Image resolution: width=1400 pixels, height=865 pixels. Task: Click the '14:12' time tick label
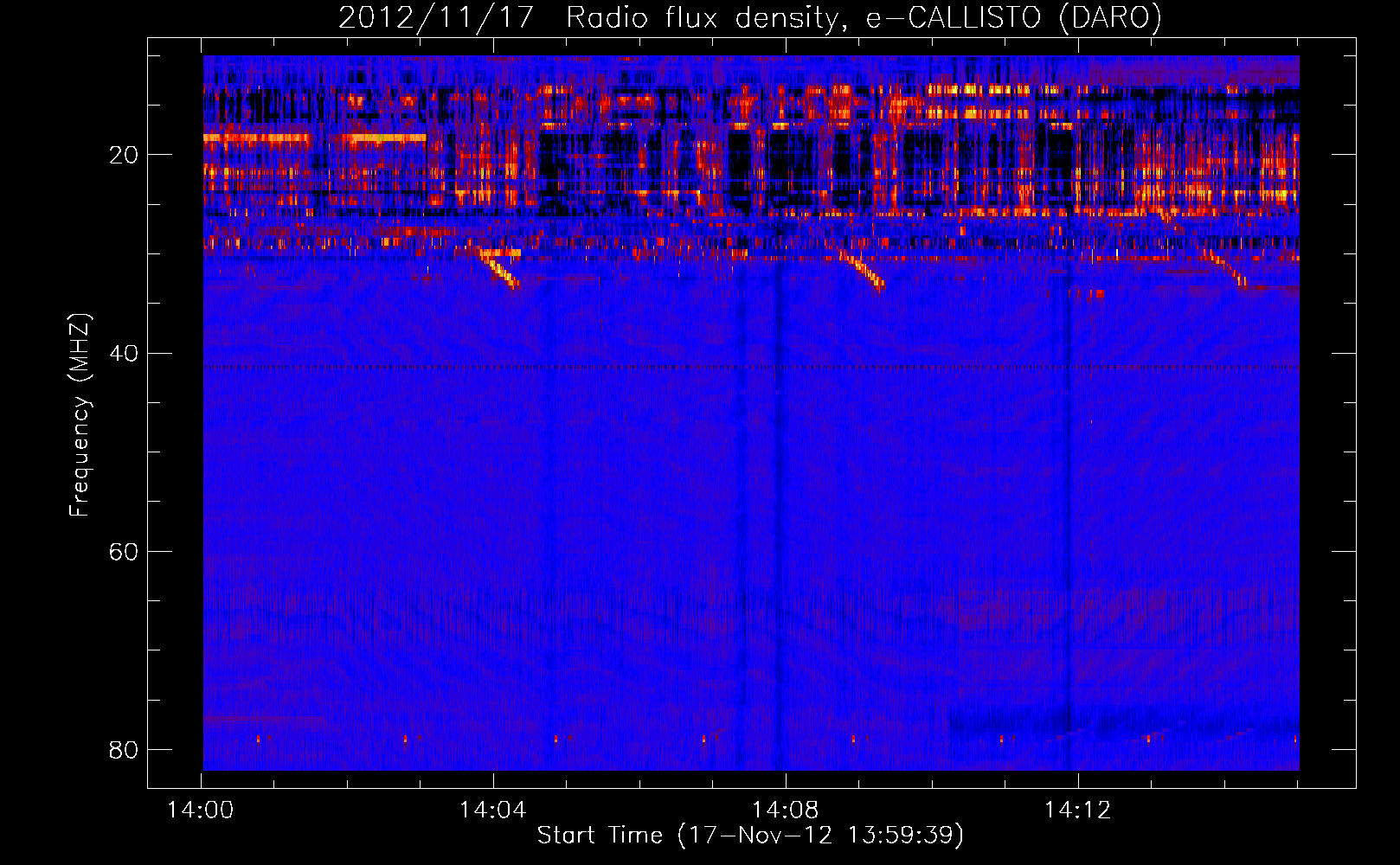click(1078, 811)
